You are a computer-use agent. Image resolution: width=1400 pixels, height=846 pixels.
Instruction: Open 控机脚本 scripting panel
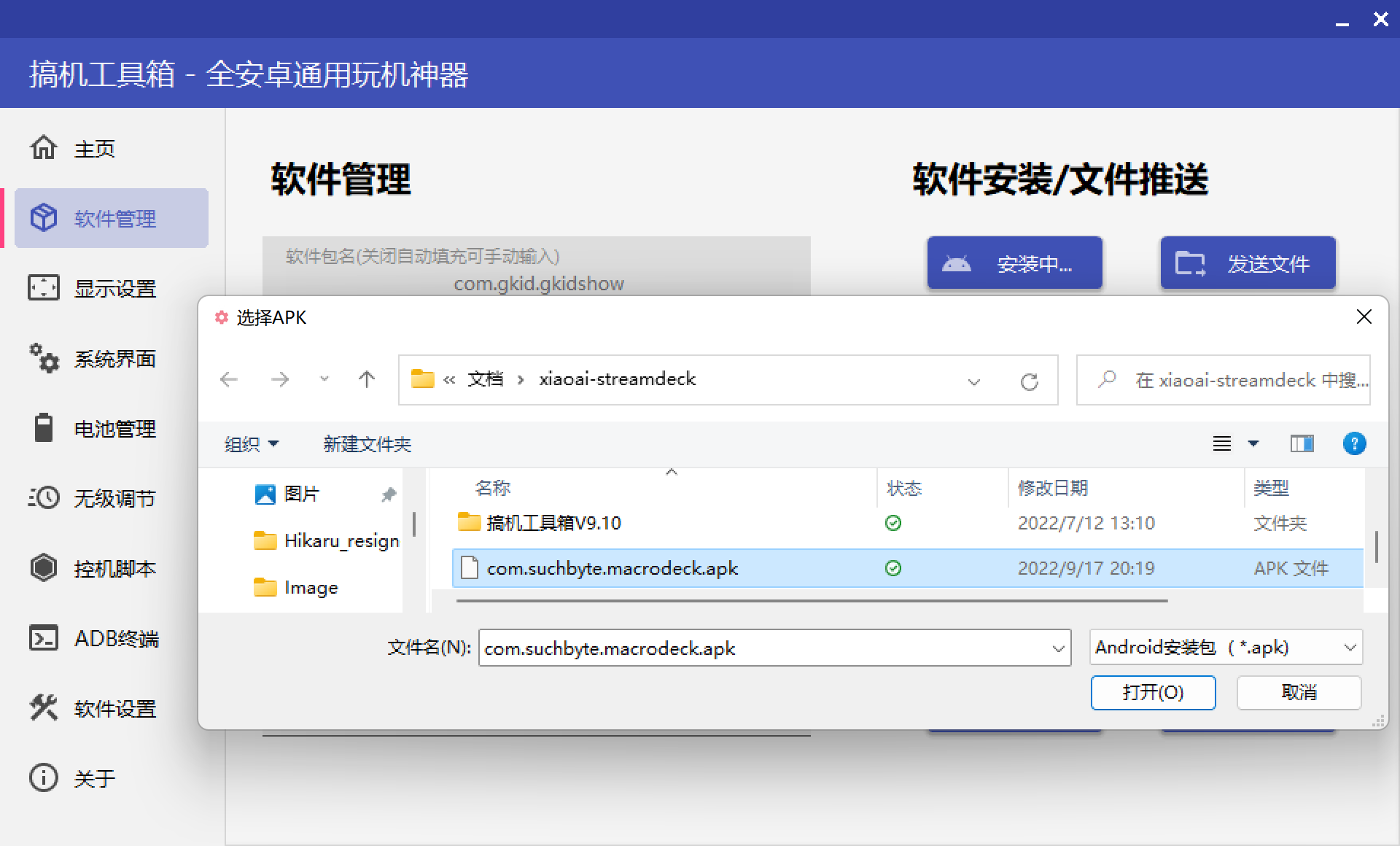114,568
